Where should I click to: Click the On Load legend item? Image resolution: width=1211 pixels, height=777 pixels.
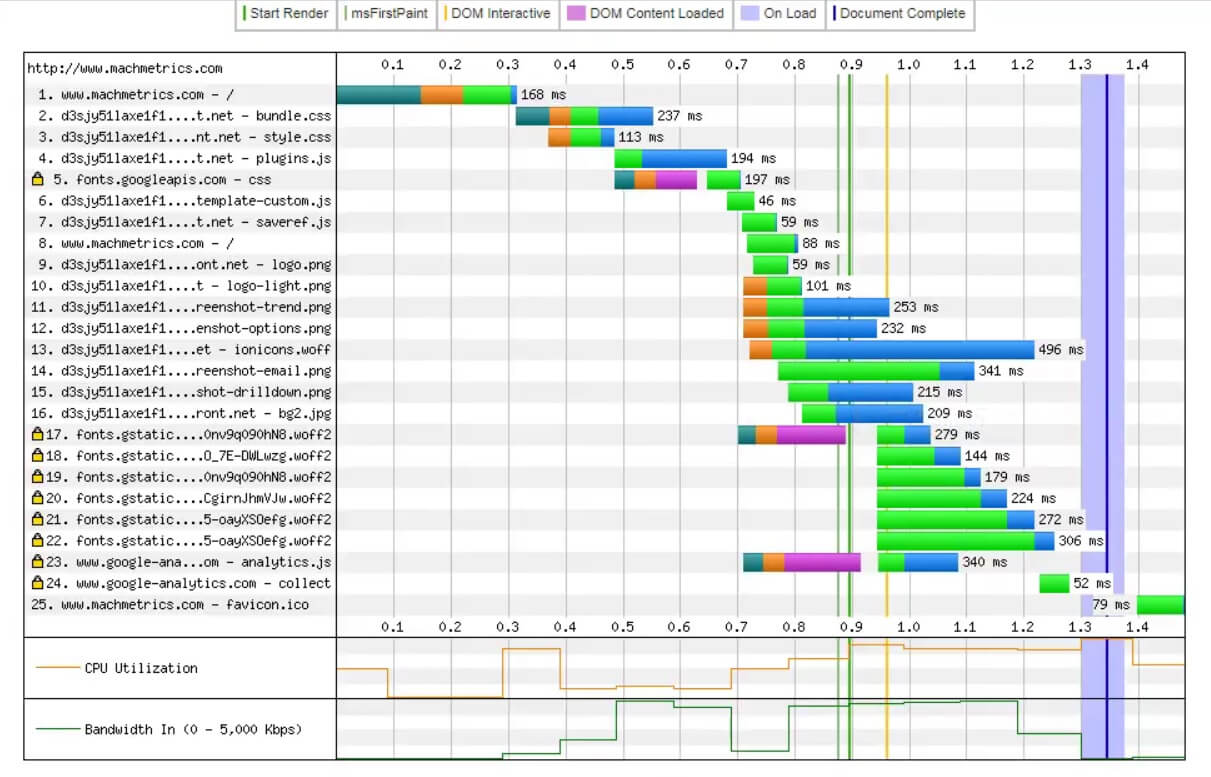(x=778, y=14)
